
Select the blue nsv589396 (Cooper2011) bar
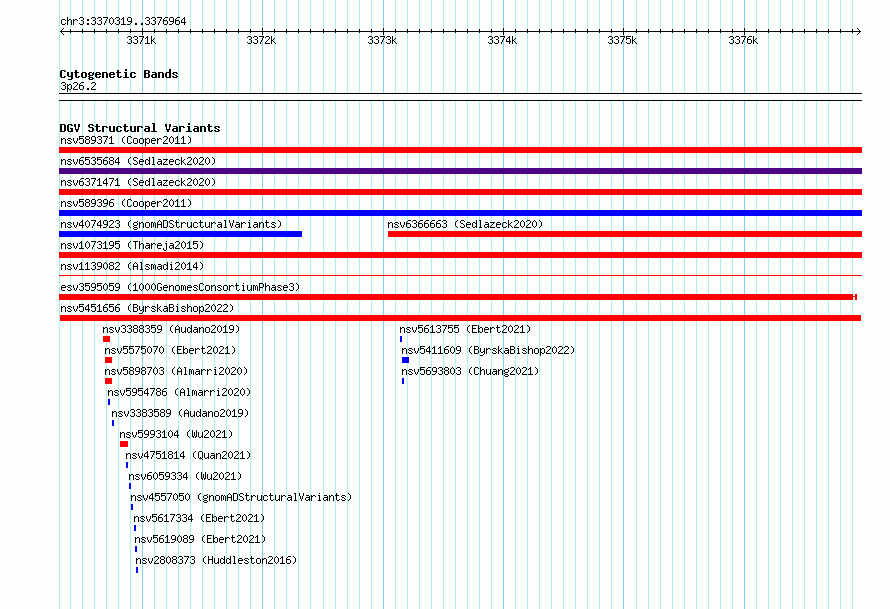(460, 213)
